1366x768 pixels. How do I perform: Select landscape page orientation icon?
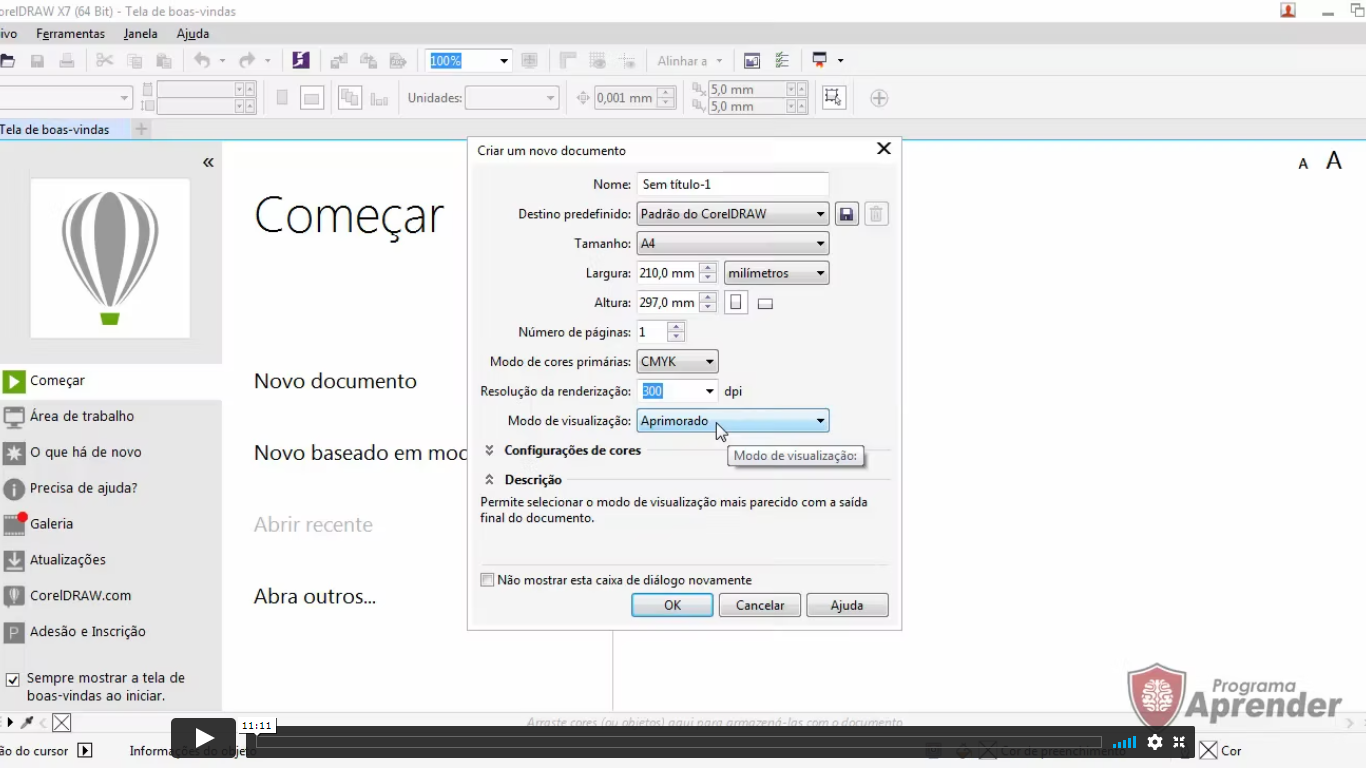(x=765, y=304)
